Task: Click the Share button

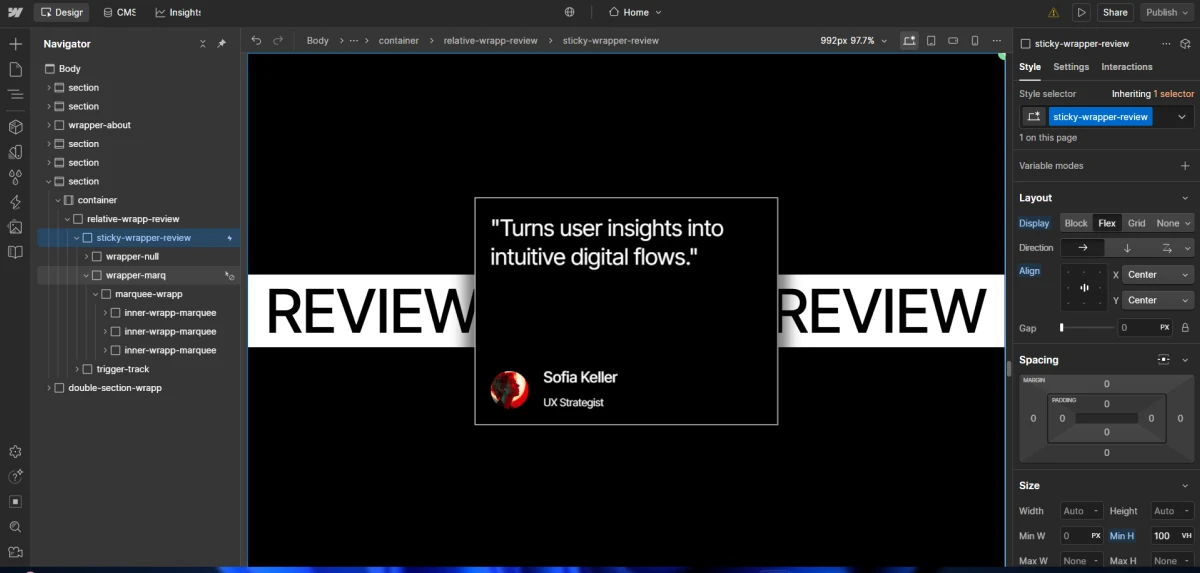Action: click(1115, 12)
